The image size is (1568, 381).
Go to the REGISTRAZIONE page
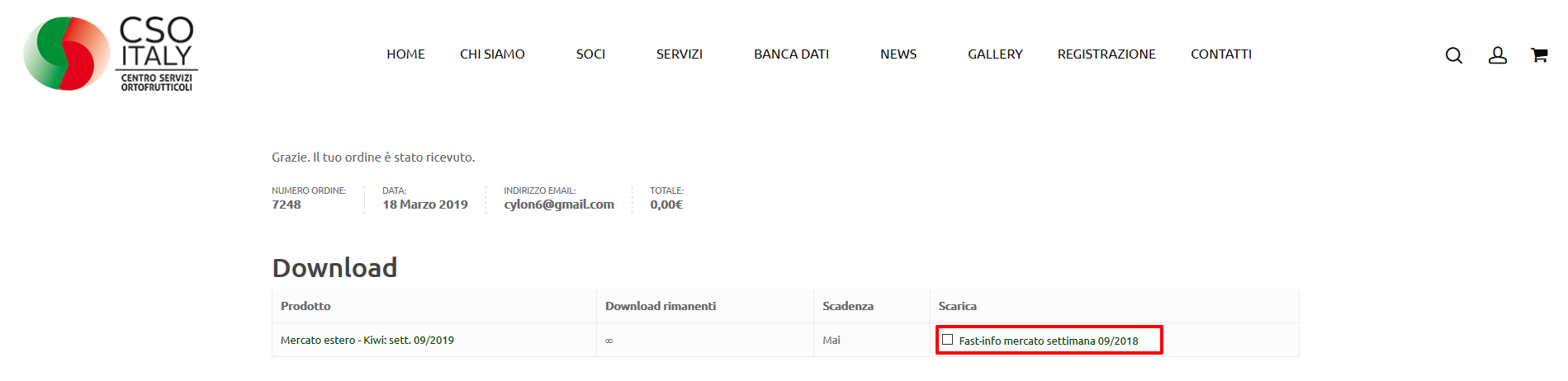pyautogui.click(x=1106, y=54)
